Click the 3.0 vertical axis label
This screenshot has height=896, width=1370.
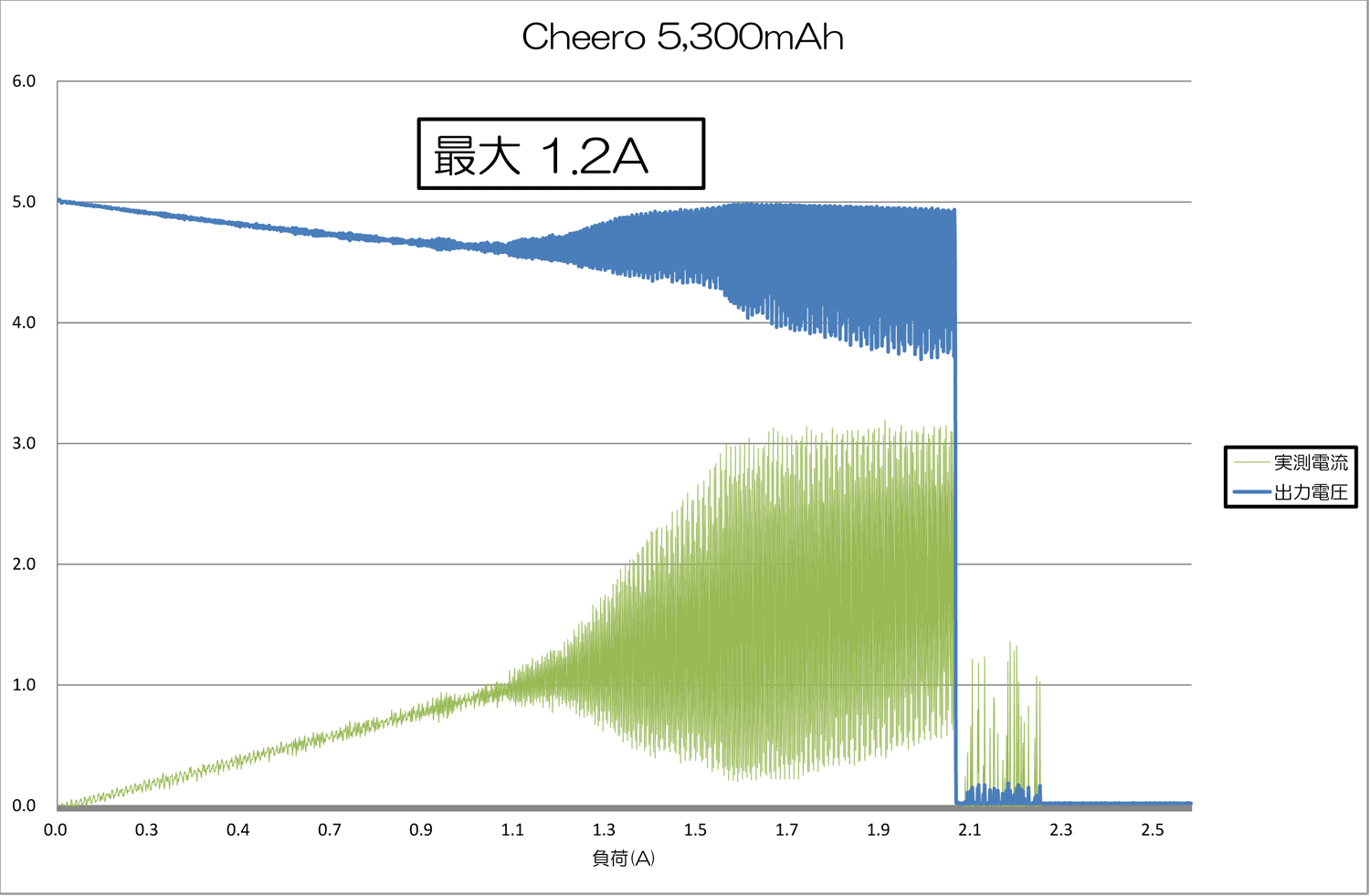tap(24, 443)
